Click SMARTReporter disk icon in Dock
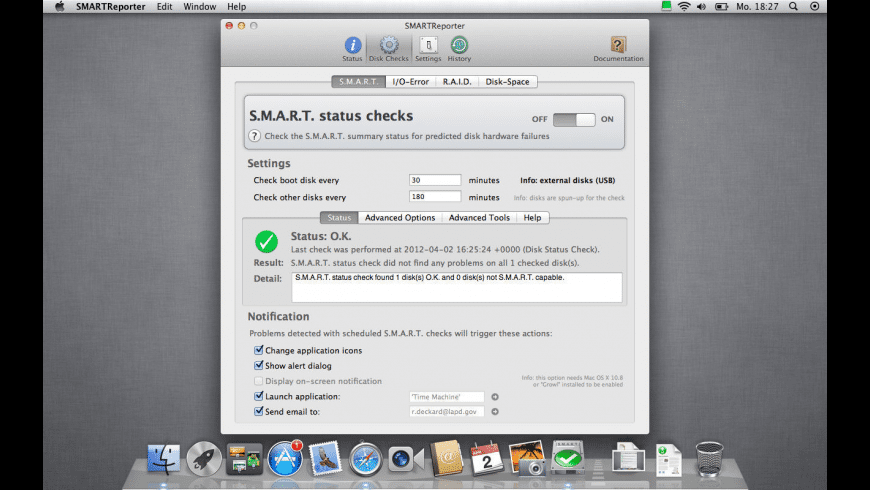Image resolution: width=870 pixels, height=490 pixels. (567, 458)
